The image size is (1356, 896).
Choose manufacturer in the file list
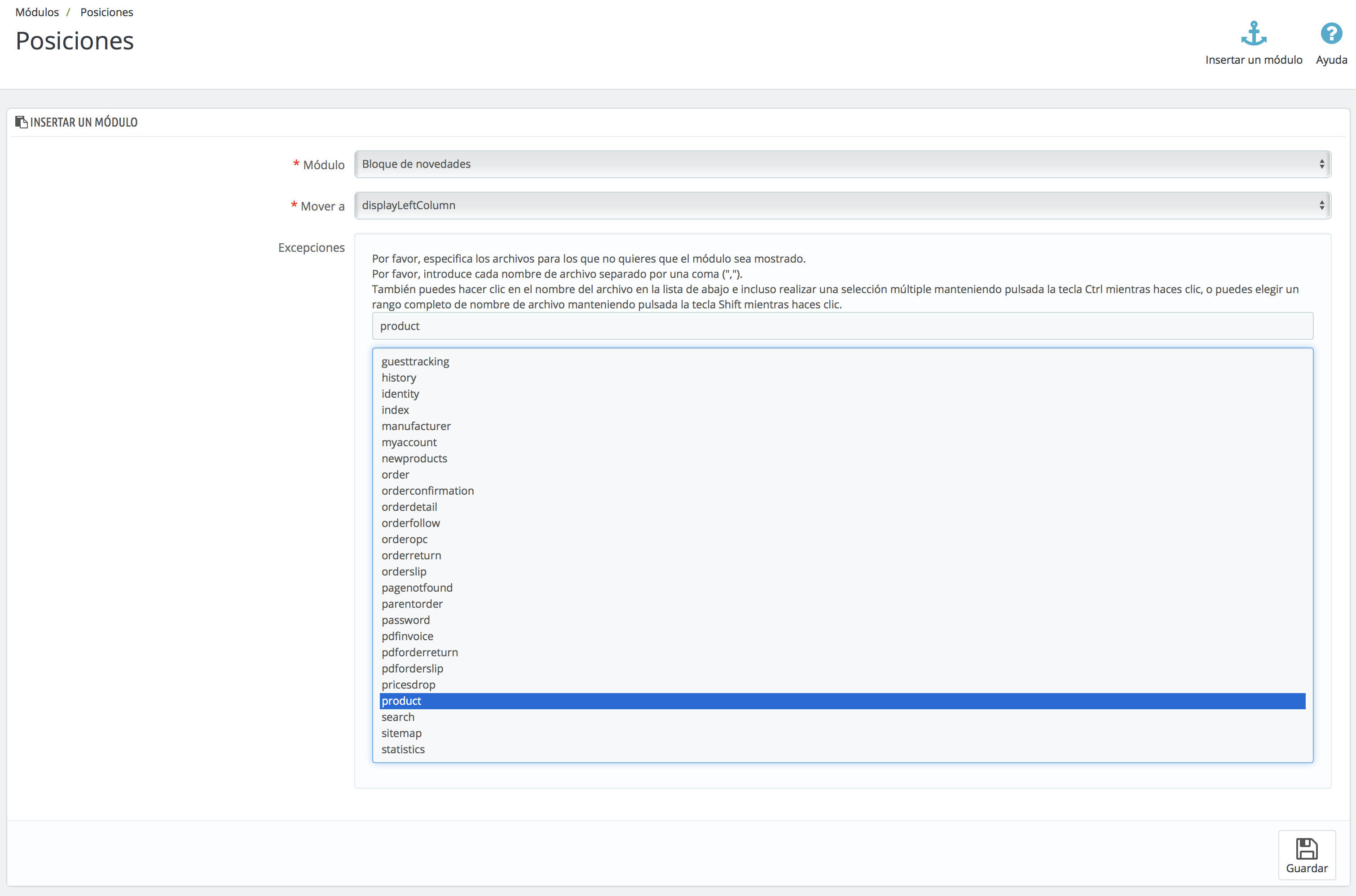click(416, 426)
